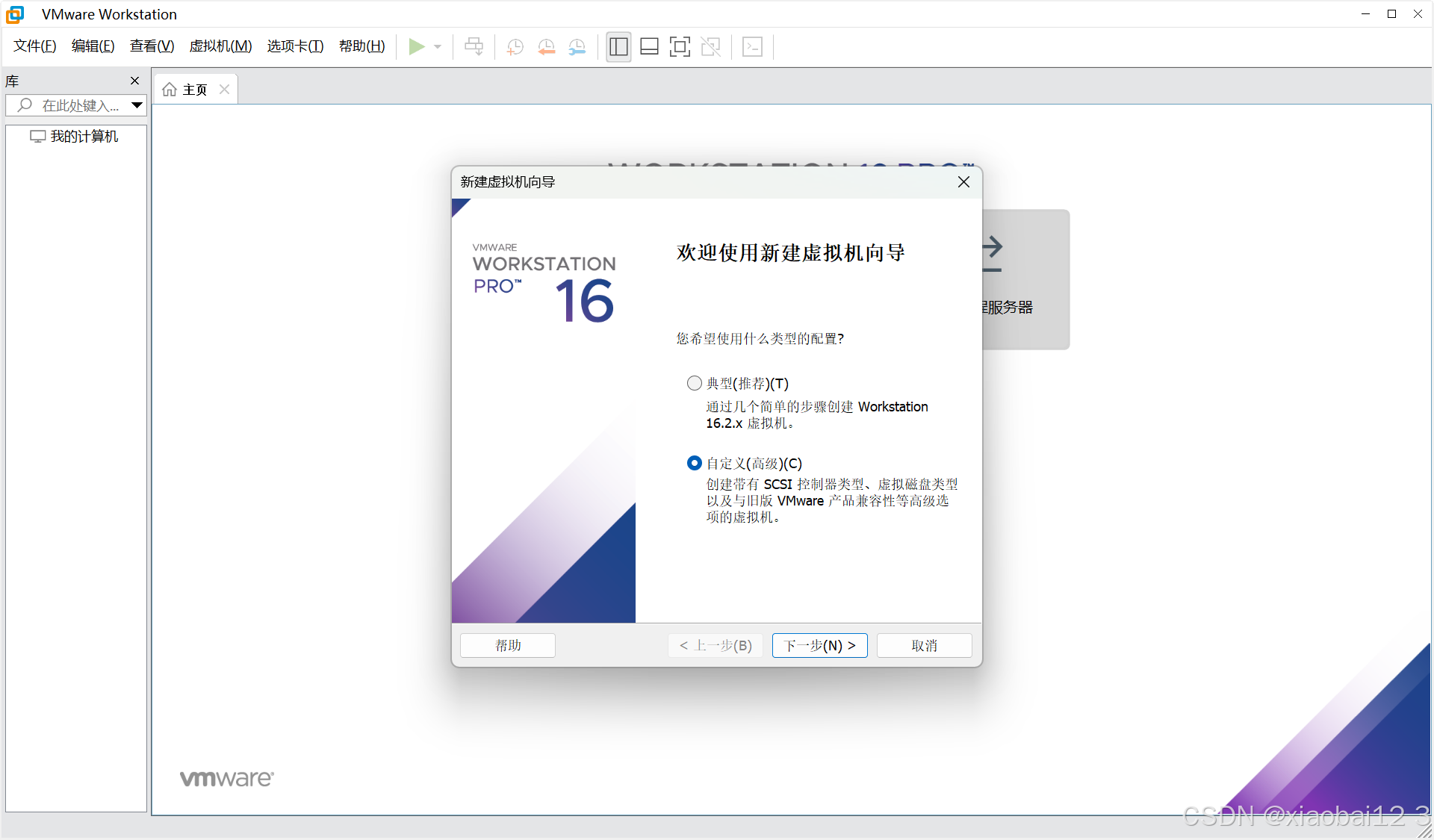Toggle the library sidebar view icon
This screenshot has width=1434, height=840.
(x=618, y=46)
